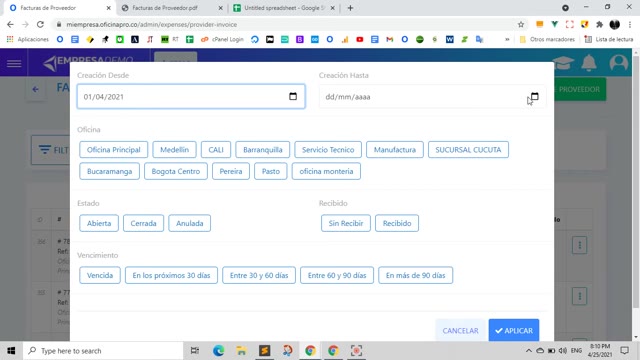Screen dimensions: 640x360
Task: Apply filters with APLICAR button
Action: [x=514, y=330]
